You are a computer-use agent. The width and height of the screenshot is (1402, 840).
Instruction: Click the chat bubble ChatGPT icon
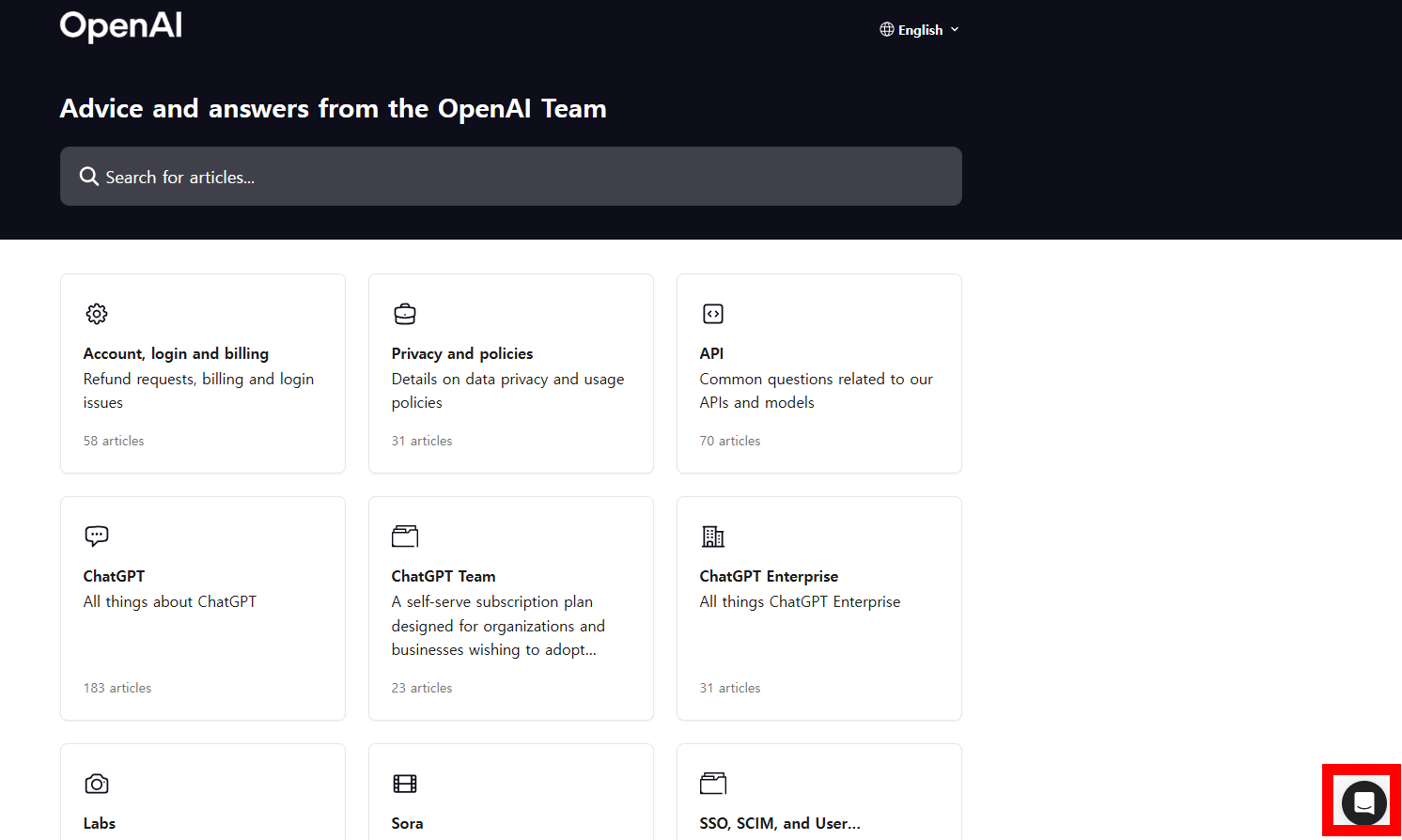(97, 537)
